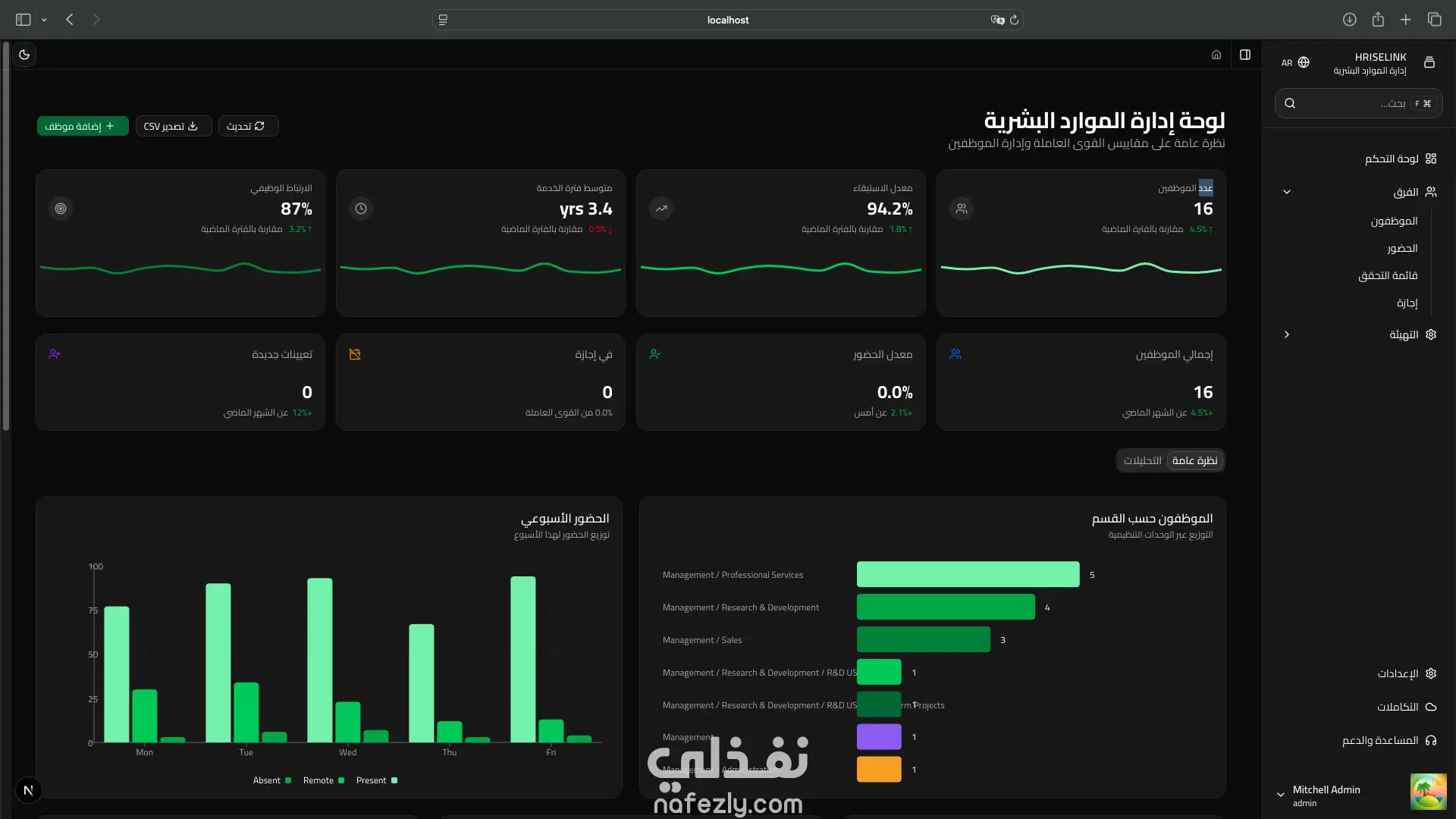Image resolution: width=1456 pixels, height=819 pixels.
Task: Click Safari share icon
Action: point(1378,20)
